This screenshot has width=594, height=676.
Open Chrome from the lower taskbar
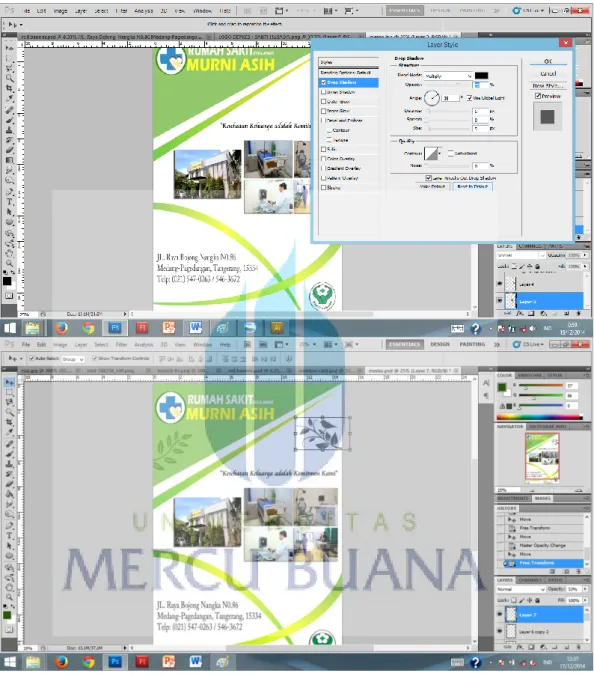pyautogui.click(x=88, y=662)
